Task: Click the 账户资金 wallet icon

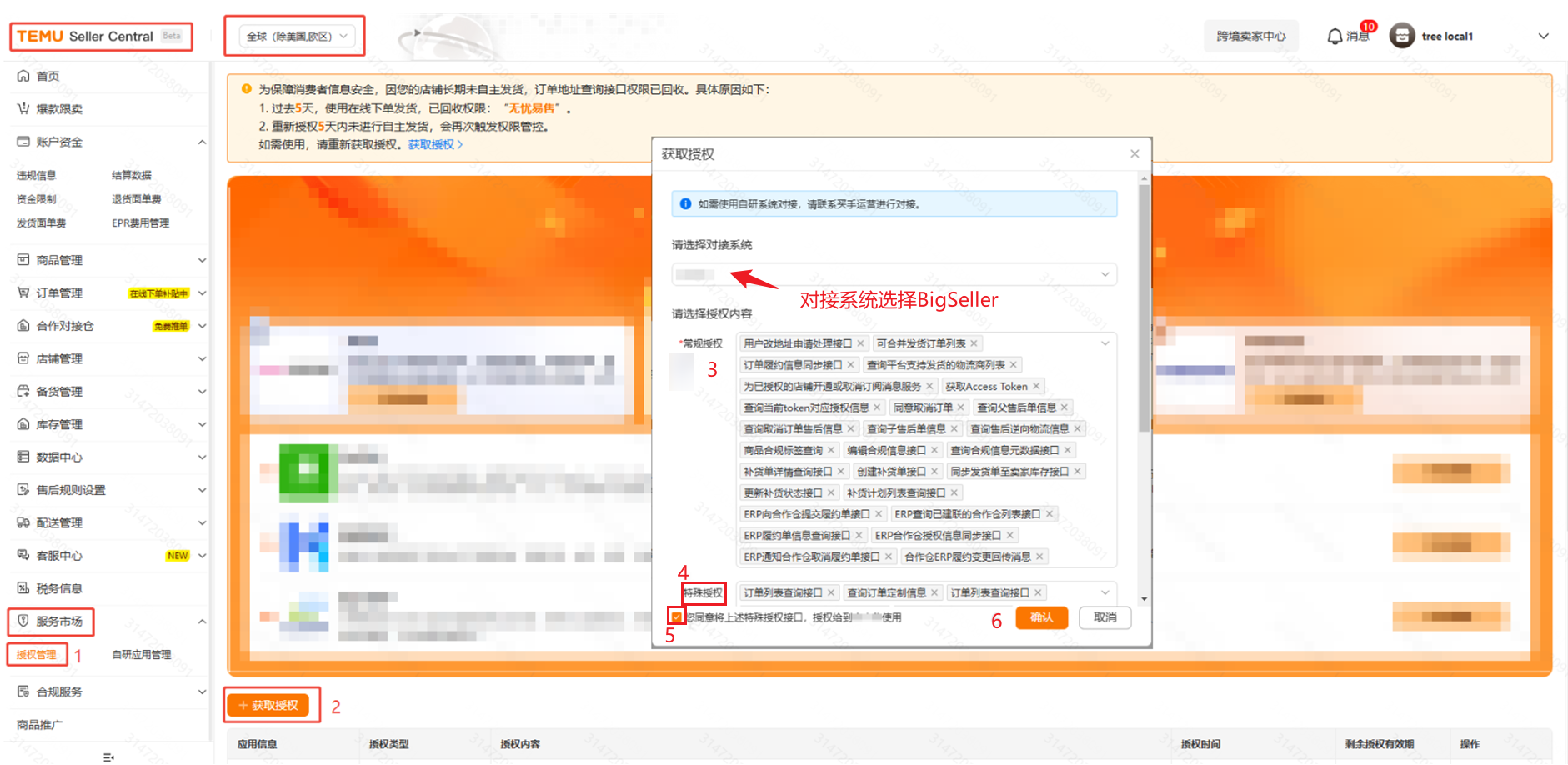Action: (23, 142)
